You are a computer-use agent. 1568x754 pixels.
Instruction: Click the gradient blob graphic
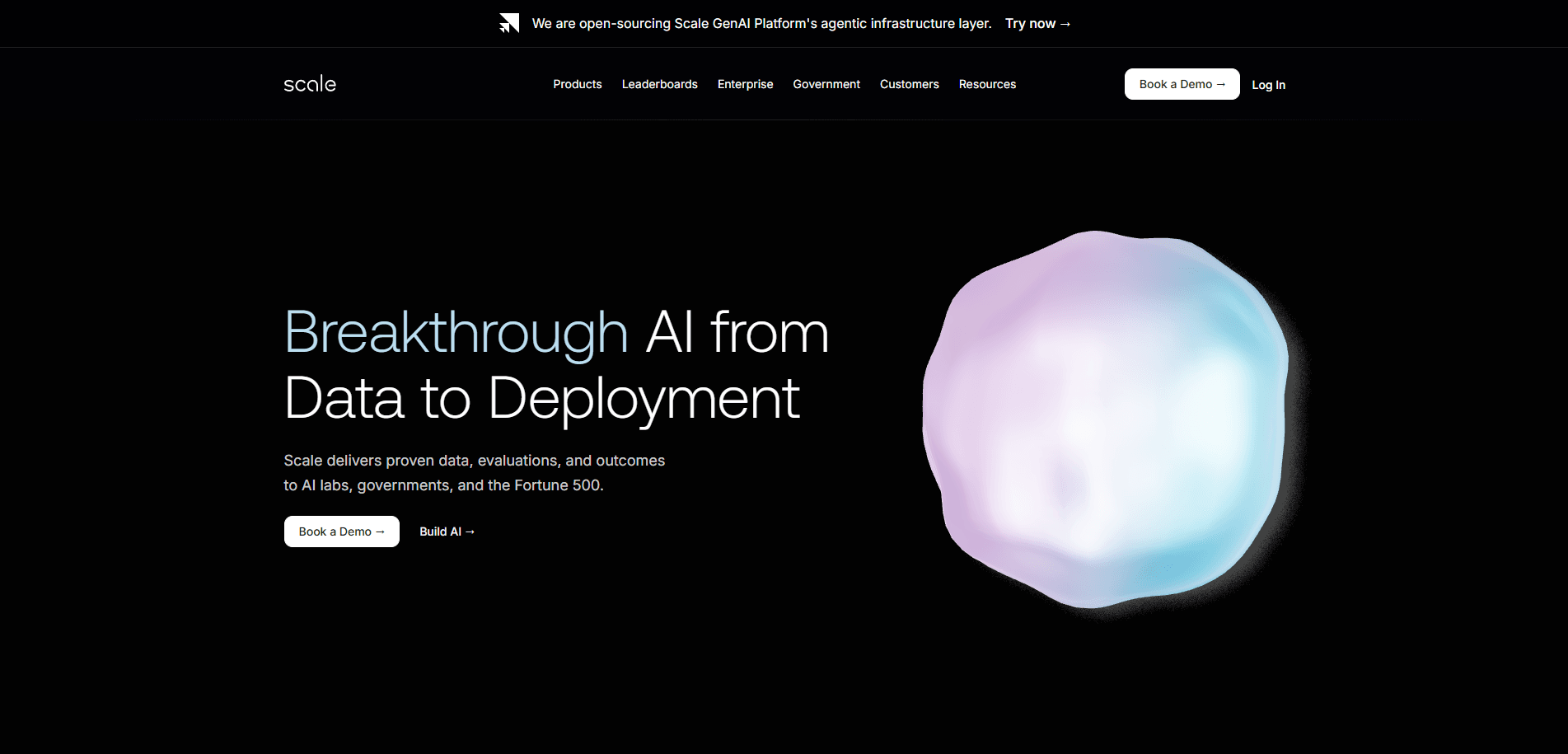tap(1104, 420)
